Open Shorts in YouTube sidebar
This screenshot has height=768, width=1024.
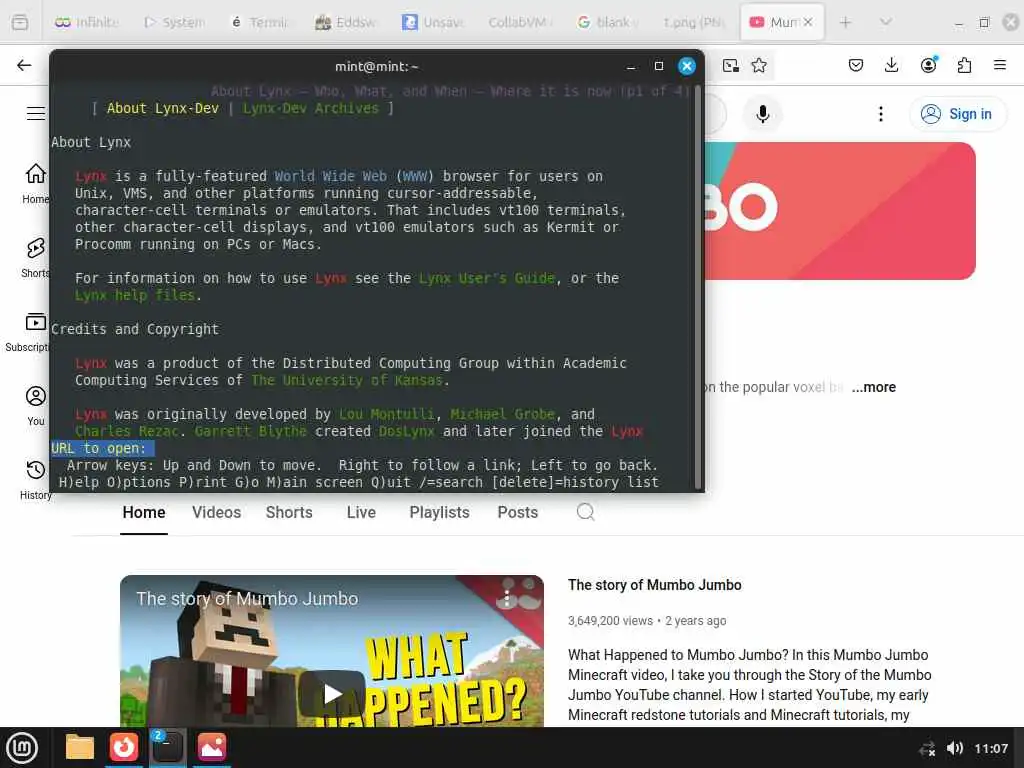pos(35,257)
